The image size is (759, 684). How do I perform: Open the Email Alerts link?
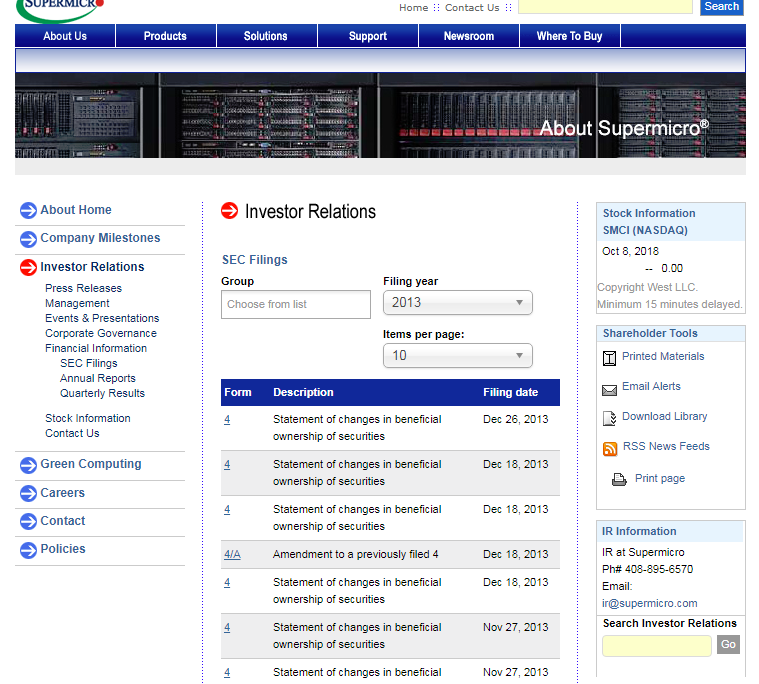(x=651, y=386)
